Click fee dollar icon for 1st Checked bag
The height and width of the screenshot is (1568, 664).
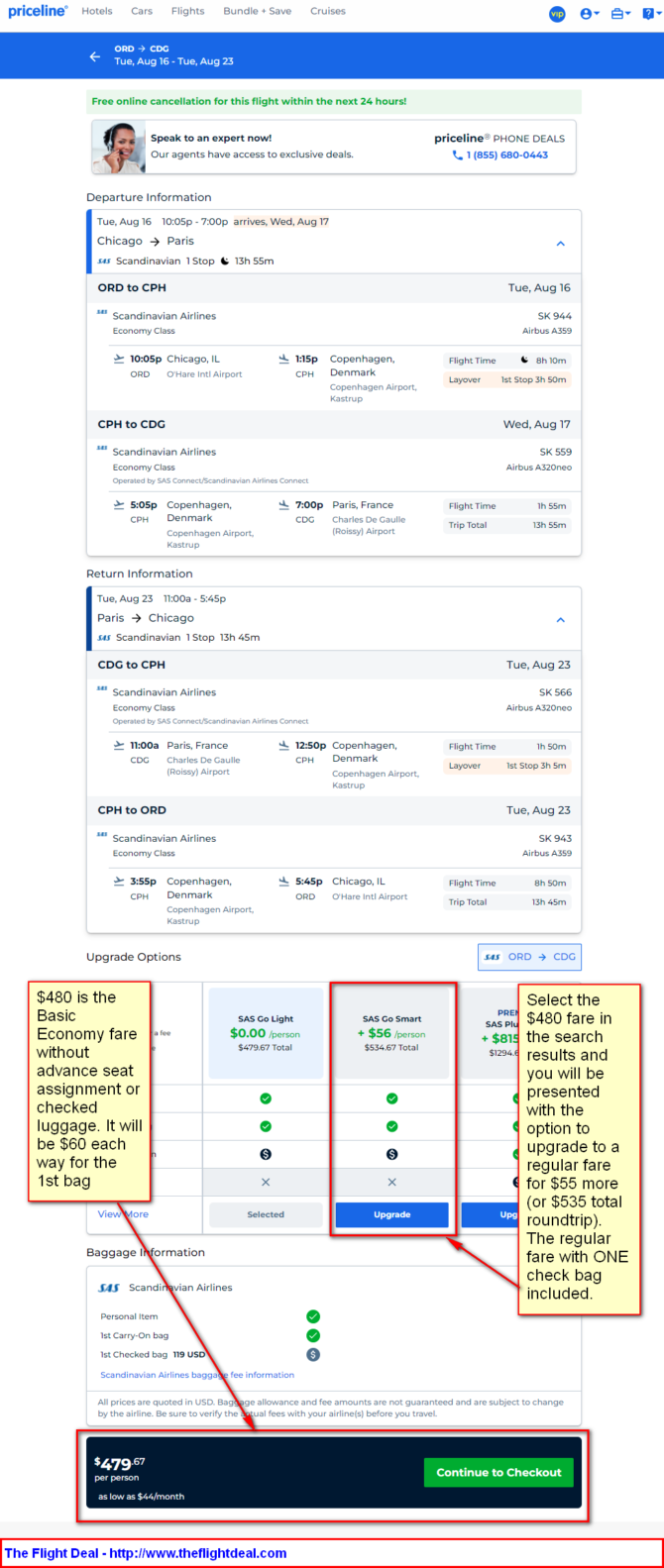tap(313, 1354)
